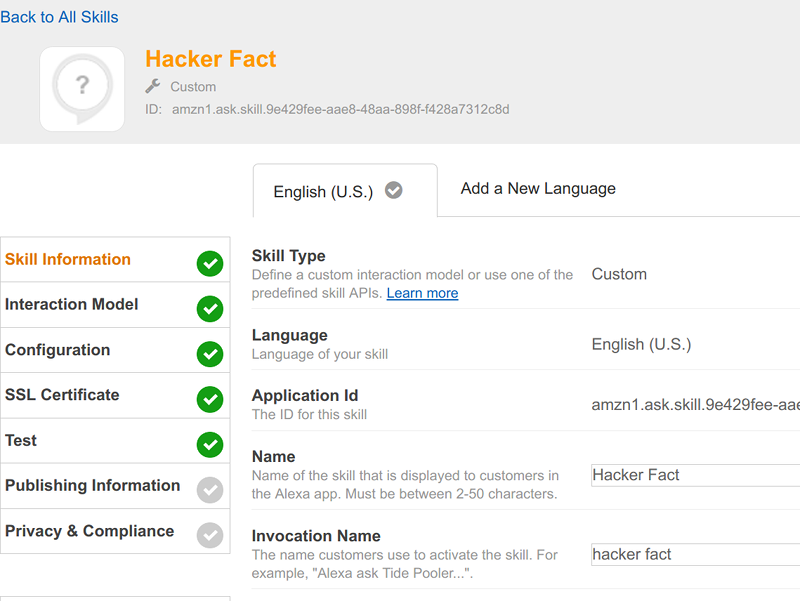Click green checkmark next to Interaction Model
The width and height of the screenshot is (800, 601).
pyautogui.click(x=210, y=309)
